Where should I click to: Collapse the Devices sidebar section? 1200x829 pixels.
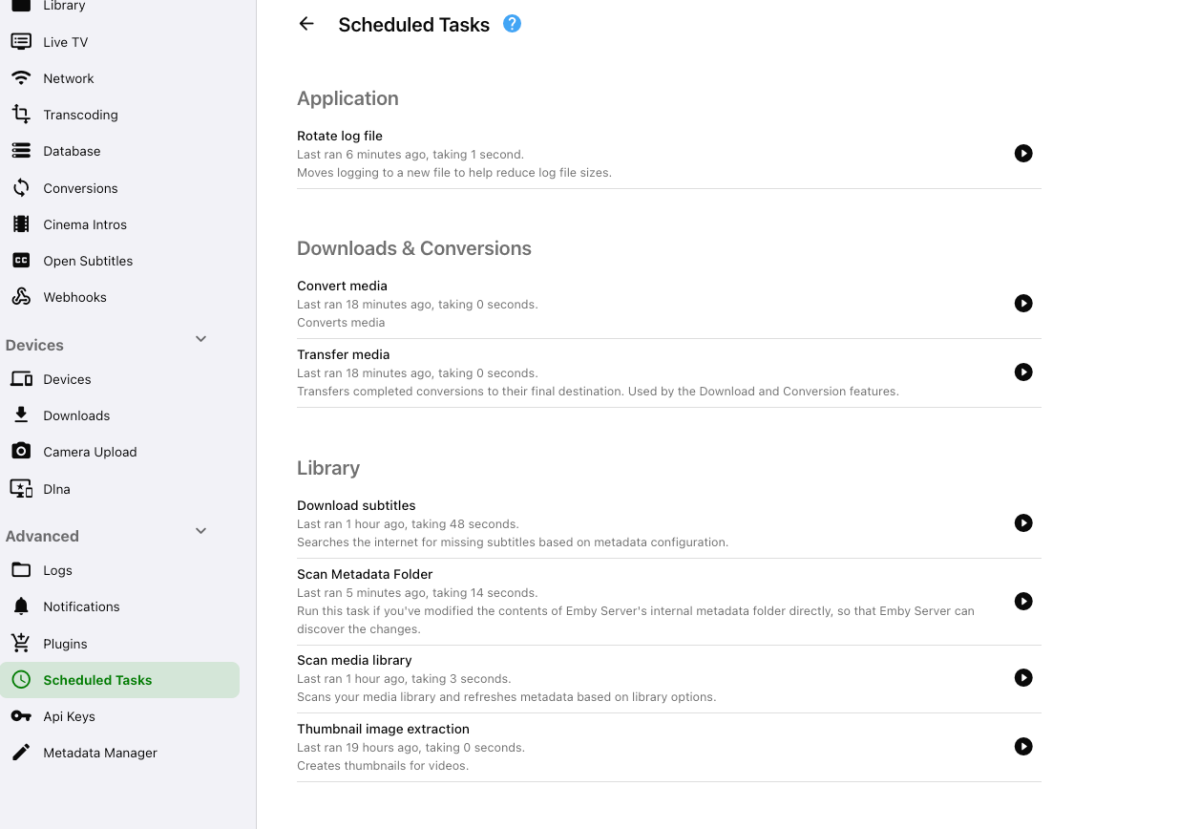[x=200, y=339]
